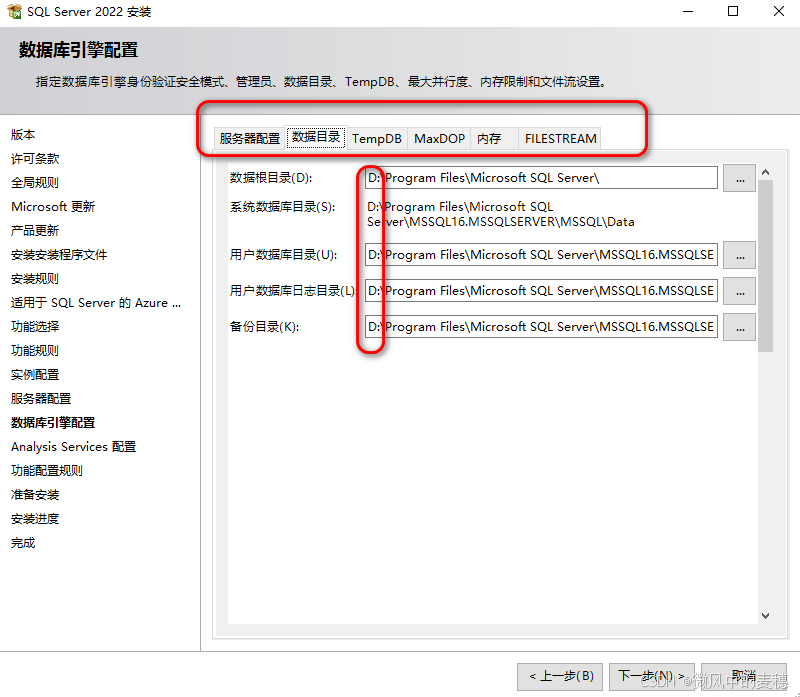
Task: Click 完成 in the step list
Action: (x=23, y=542)
